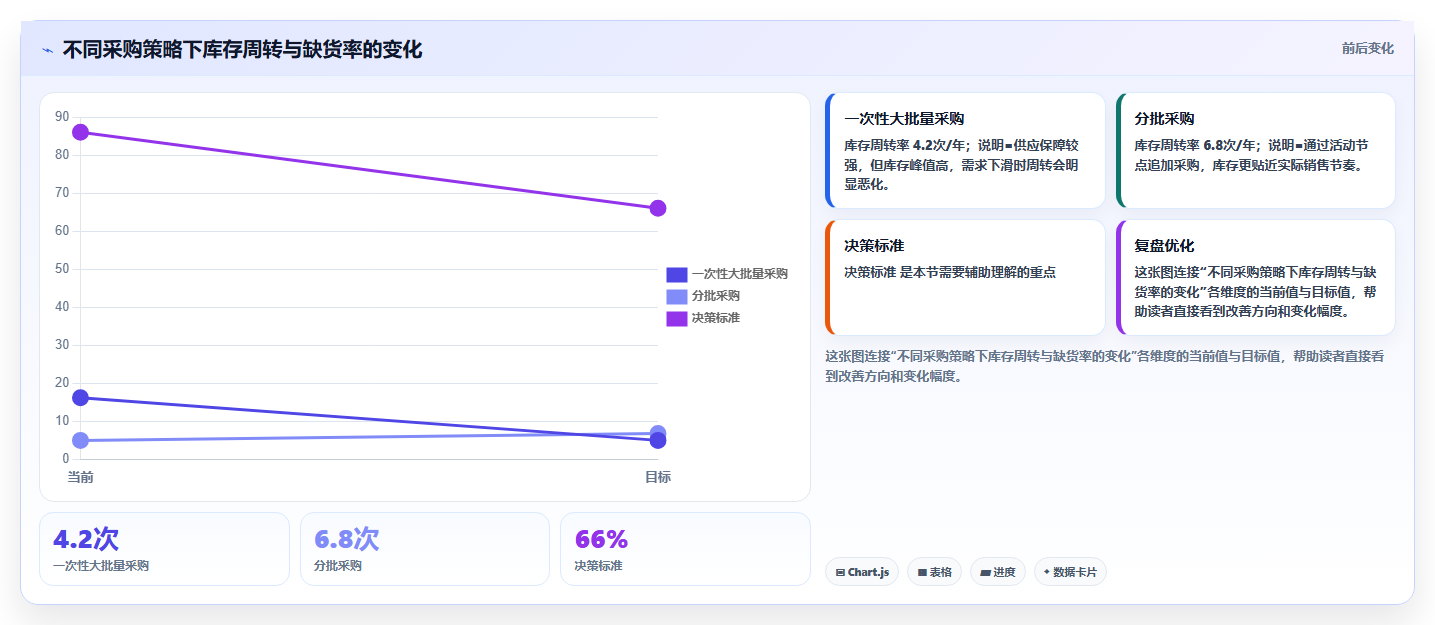Click the purple 决策标准 point at 目标
Screen dimensions: 1435x625
click(x=658, y=208)
